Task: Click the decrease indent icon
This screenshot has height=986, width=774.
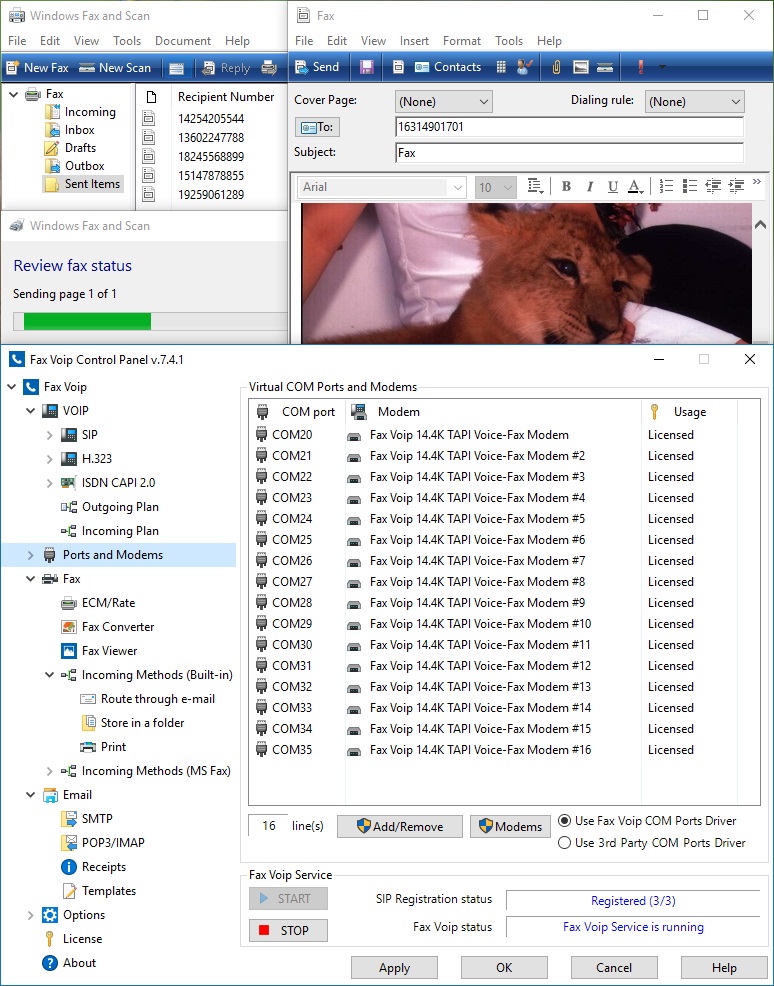Action: click(x=713, y=186)
